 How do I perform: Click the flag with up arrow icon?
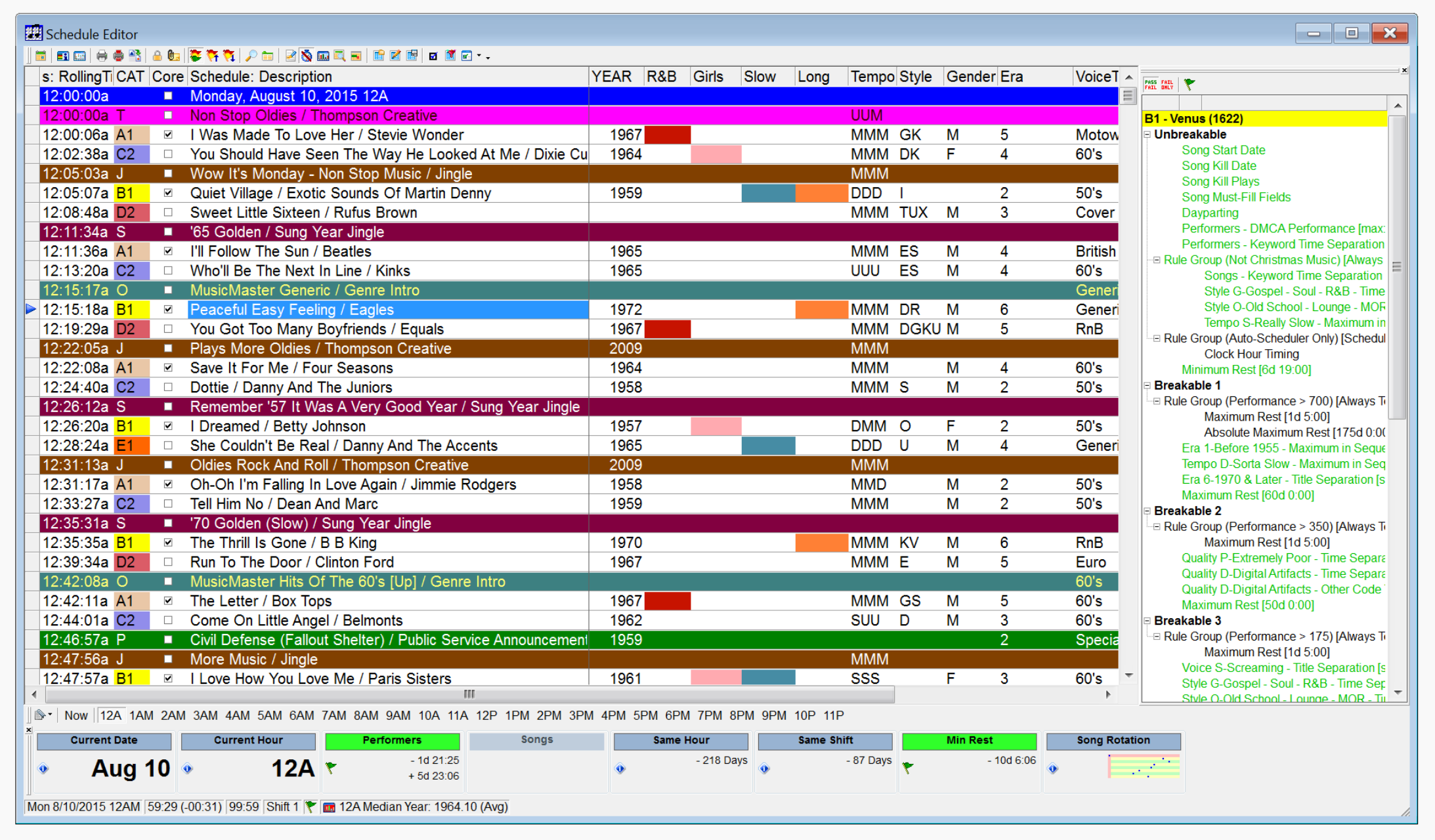[x=213, y=56]
